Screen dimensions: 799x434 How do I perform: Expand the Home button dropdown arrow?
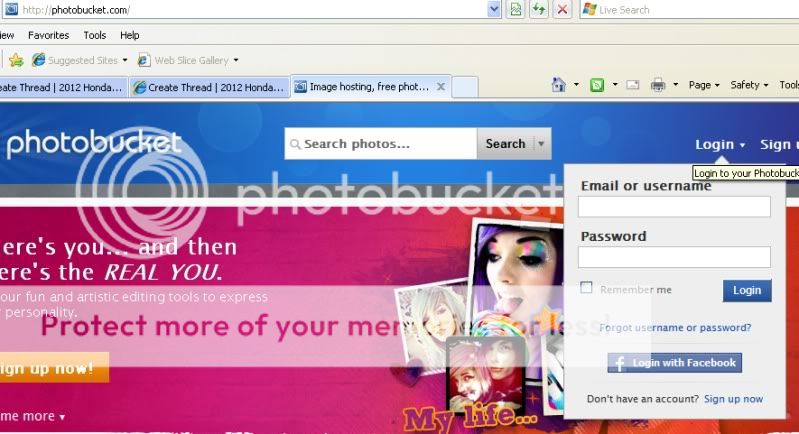click(x=576, y=85)
